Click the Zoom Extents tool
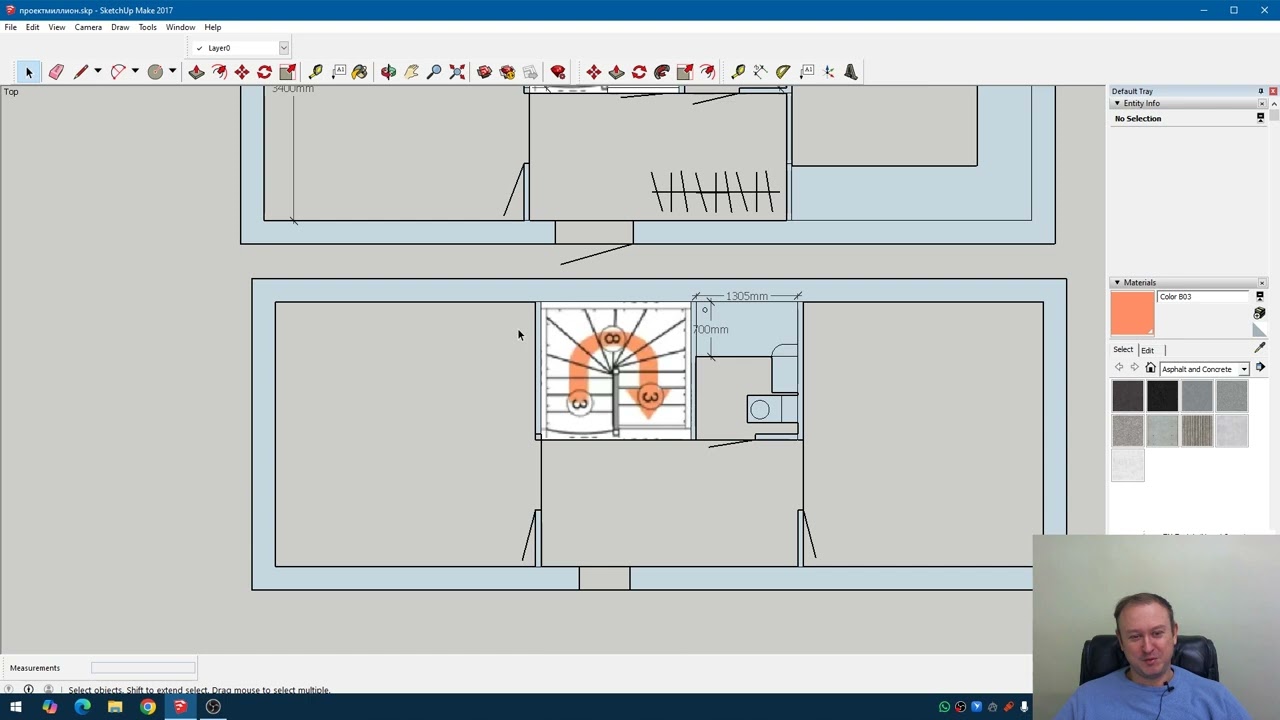The width and height of the screenshot is (1280, 720). coord(457,72)
